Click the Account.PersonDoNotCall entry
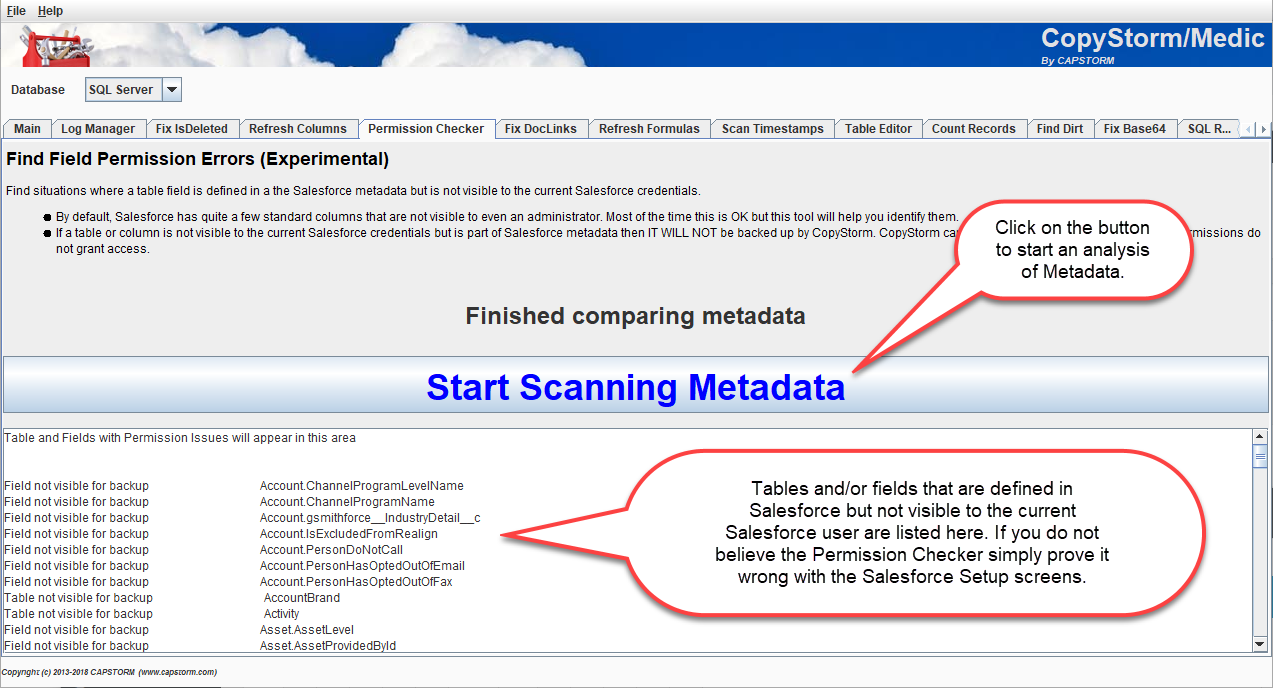Screen dimensions: 1273x688 click(331, 550)
